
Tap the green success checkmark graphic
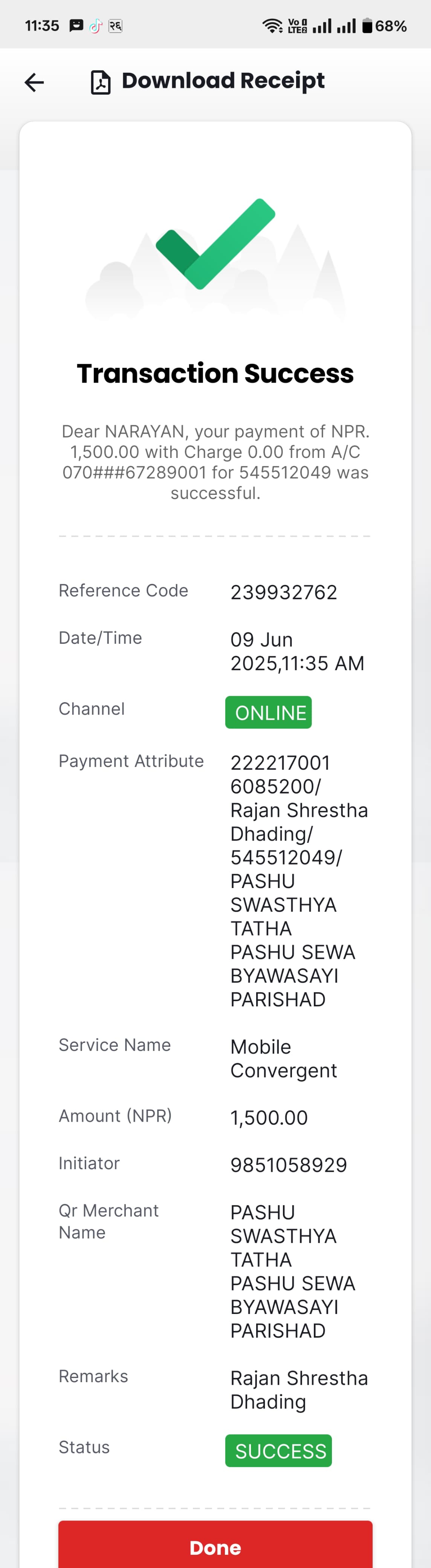click(x=215, y=243)
